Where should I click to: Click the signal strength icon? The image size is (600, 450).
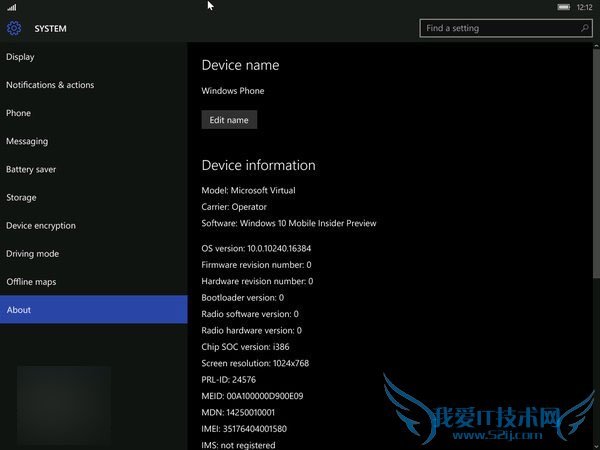(12, 7)
